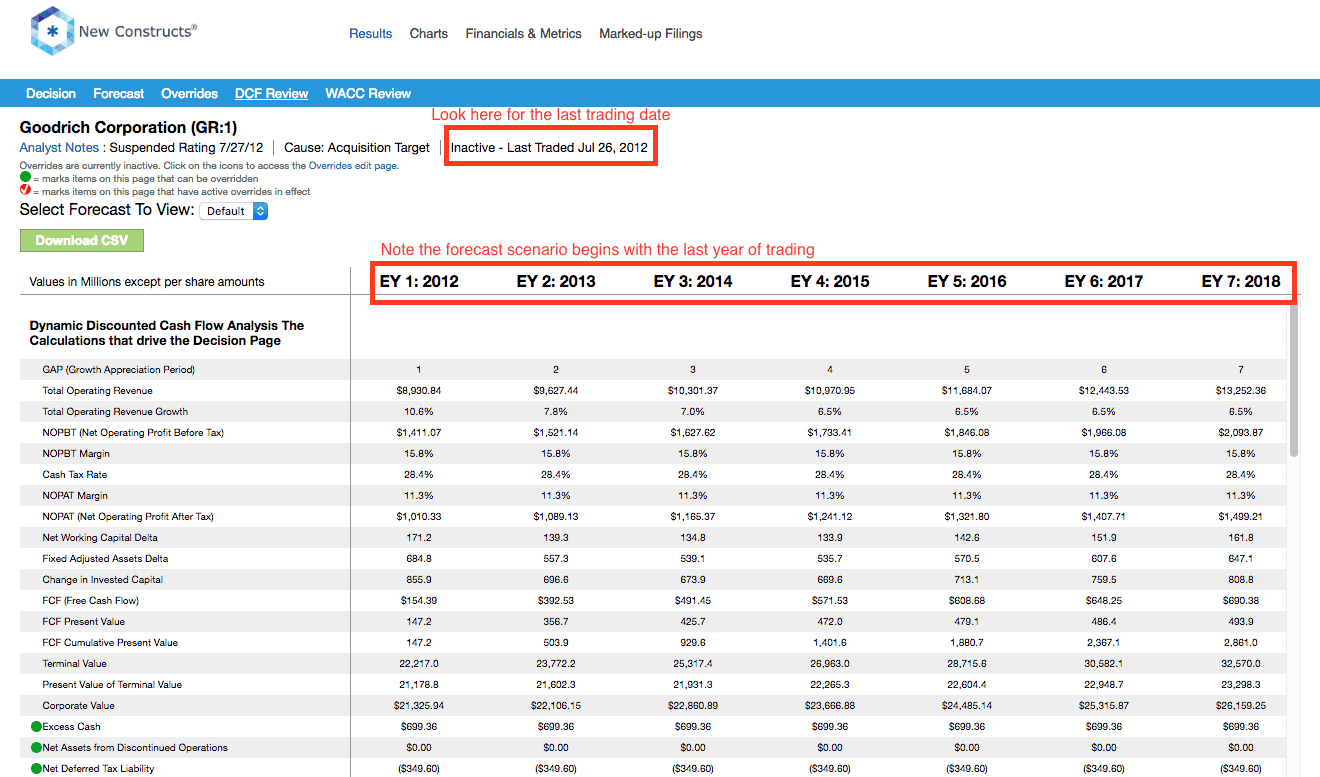This screenshot has width=1320, height=777.
Task: Open the Select Forecast To View dropdown
Action: [x=234, y=211]
